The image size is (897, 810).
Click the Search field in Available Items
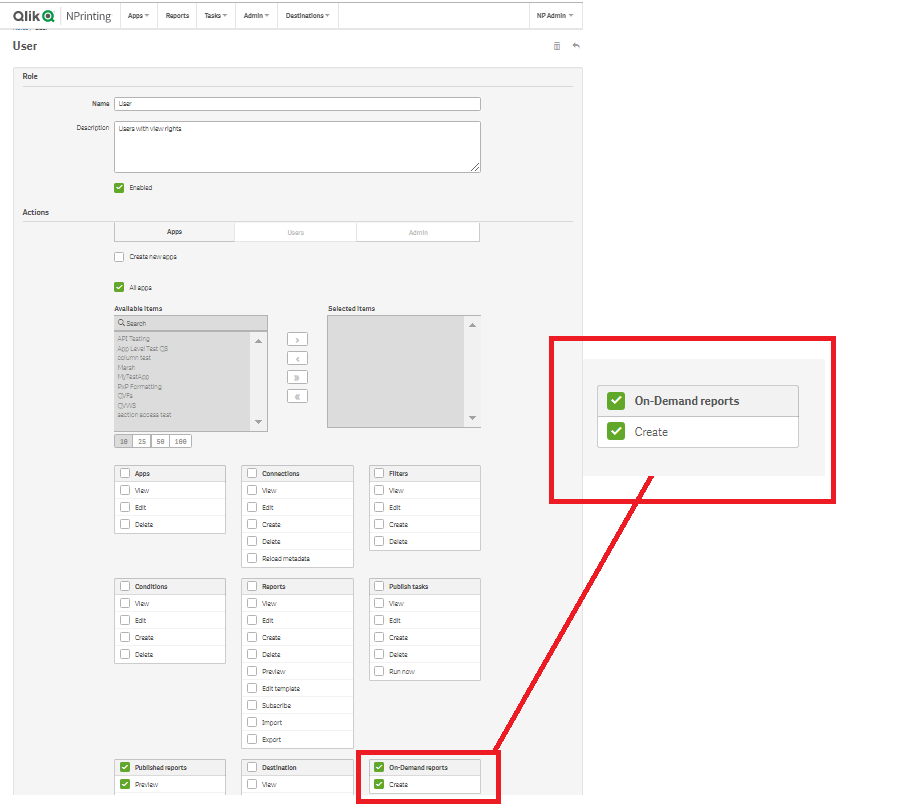(x=191, y=323)
